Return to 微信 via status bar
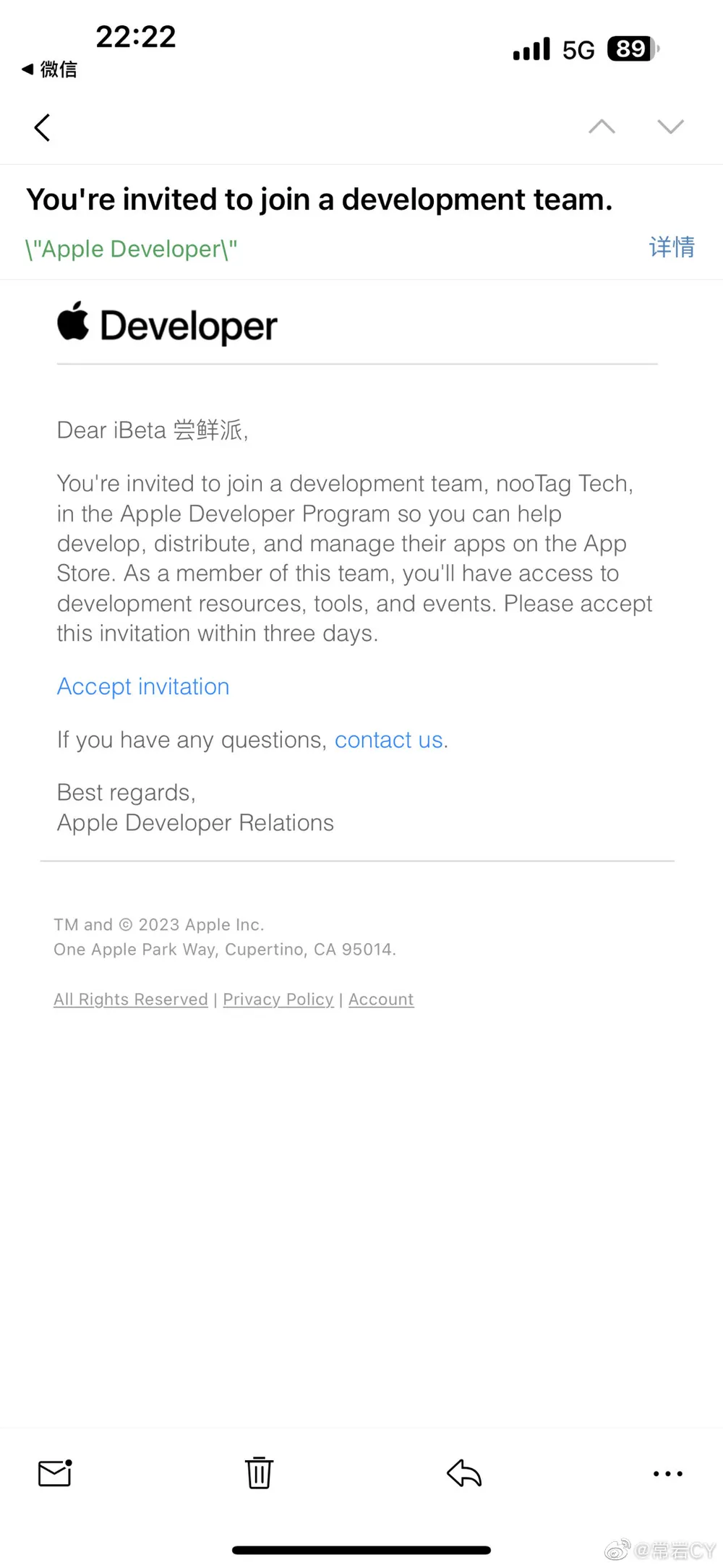This screenshot has height=1568, width=723. tap(49, 69)
